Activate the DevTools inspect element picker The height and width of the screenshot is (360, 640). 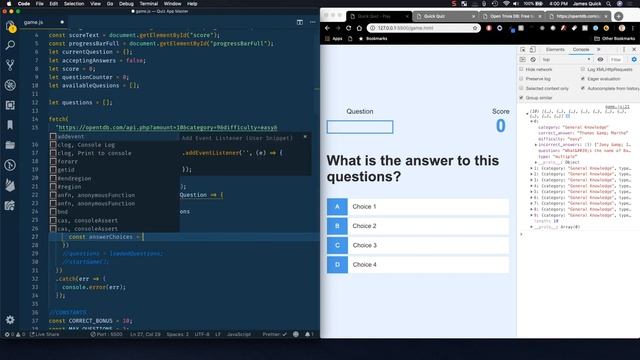click(523, 49)
